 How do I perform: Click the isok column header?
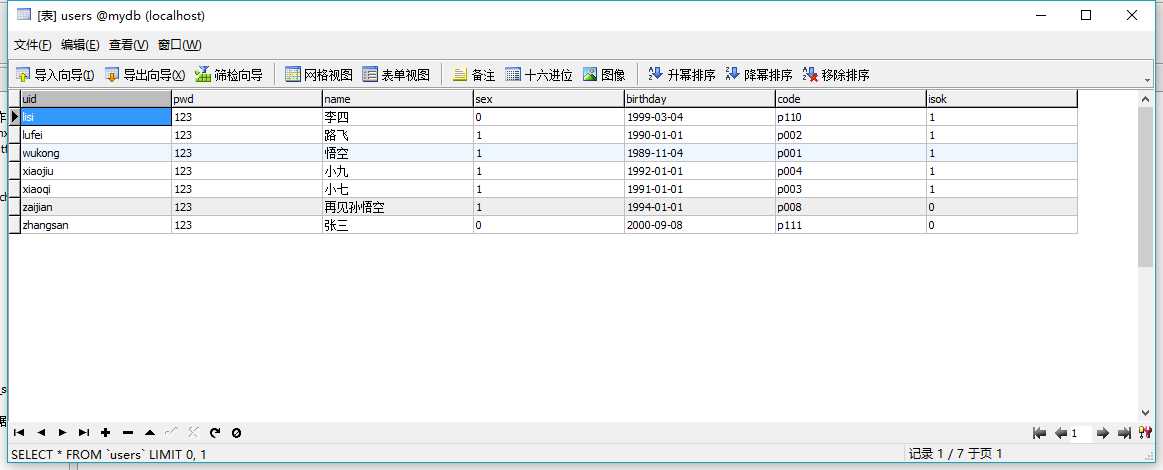coord(1001,99)
